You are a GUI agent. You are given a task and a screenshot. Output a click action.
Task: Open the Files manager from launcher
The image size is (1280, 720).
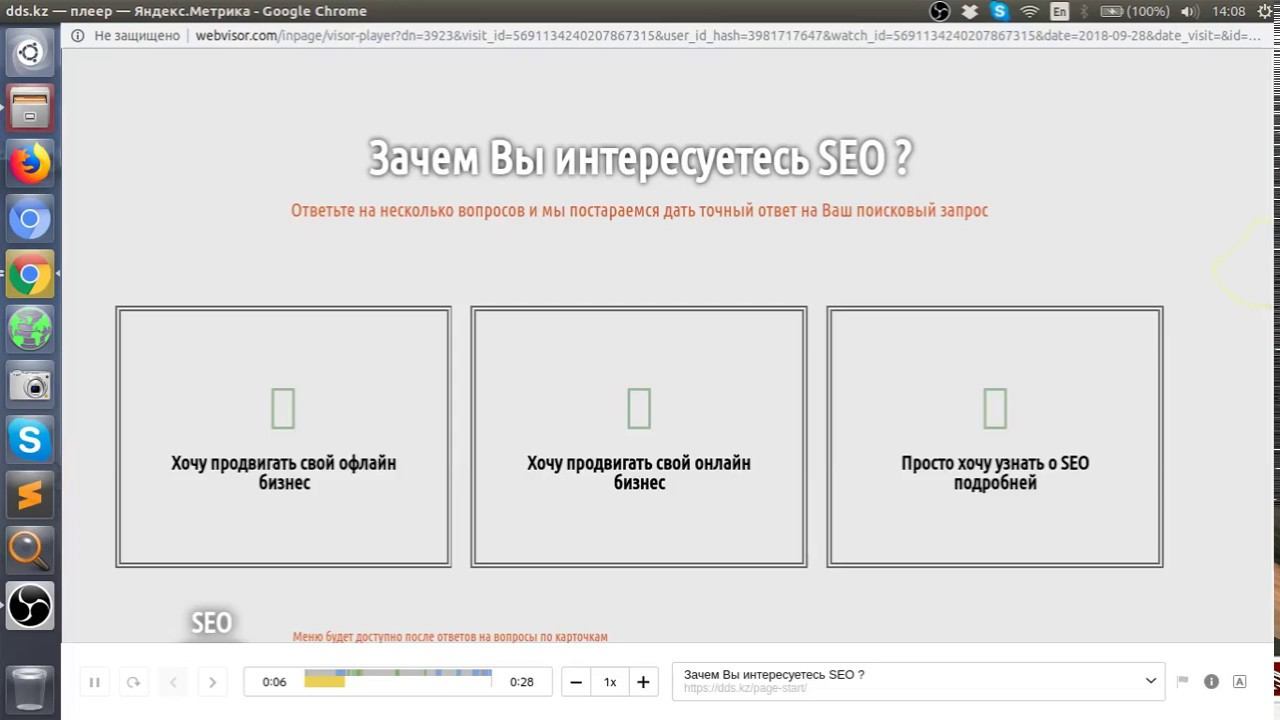[x=30, y=107]
